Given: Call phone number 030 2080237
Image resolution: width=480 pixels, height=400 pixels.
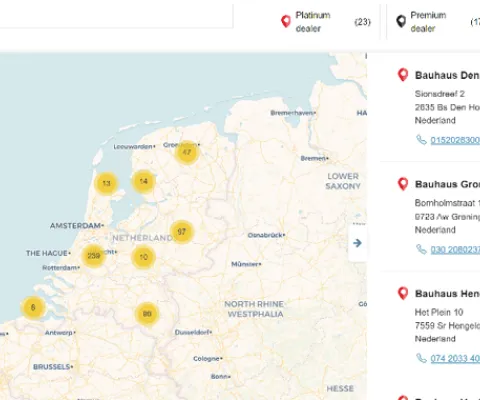Looking at the screenshot, I should click(455, 250).
